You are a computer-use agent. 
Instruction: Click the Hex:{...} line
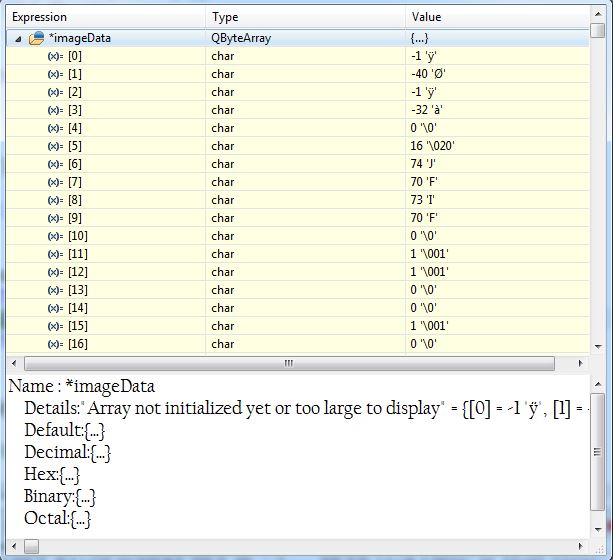[52, 474]
